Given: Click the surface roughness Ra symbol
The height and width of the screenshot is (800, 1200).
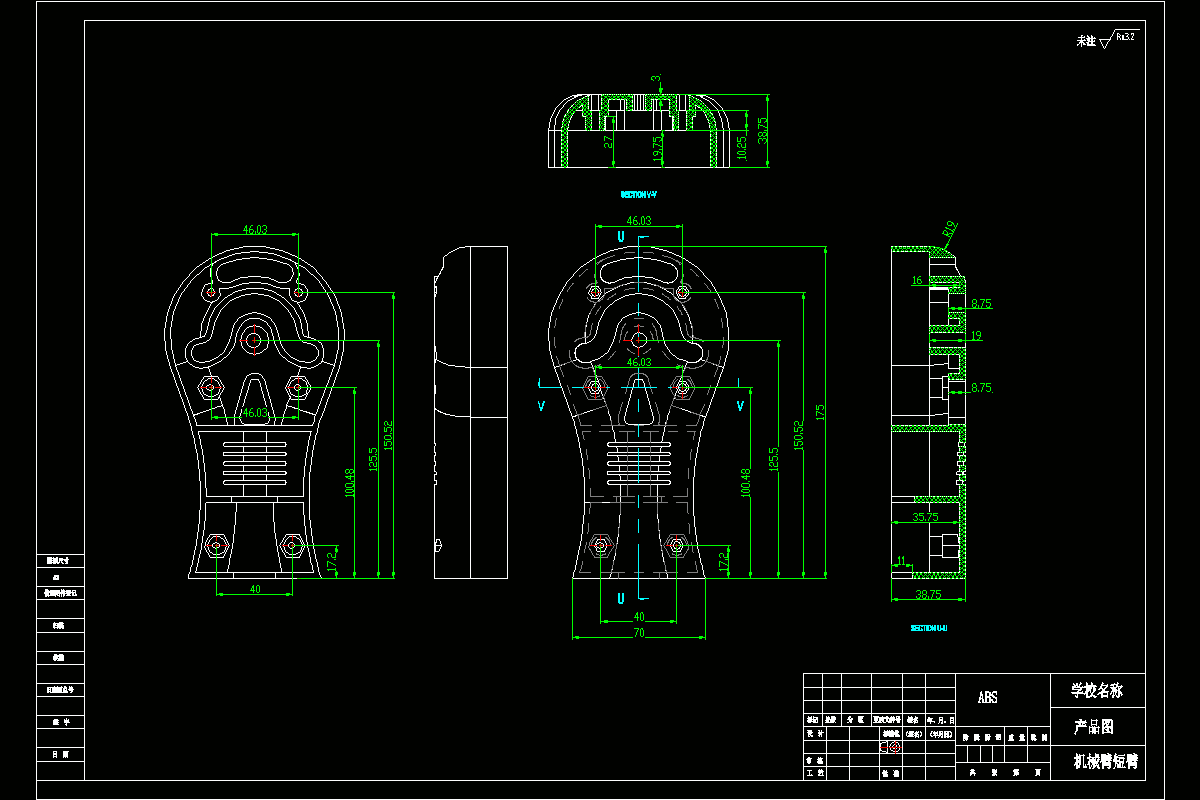Looking at the screenshot, I should coord(1119,39).
